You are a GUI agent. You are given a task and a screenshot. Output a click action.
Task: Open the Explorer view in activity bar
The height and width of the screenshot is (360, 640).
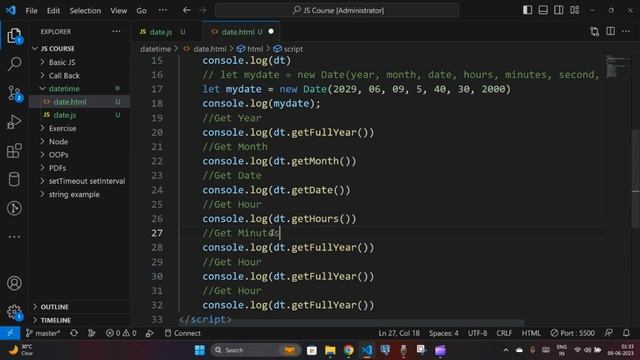[14, 36]
